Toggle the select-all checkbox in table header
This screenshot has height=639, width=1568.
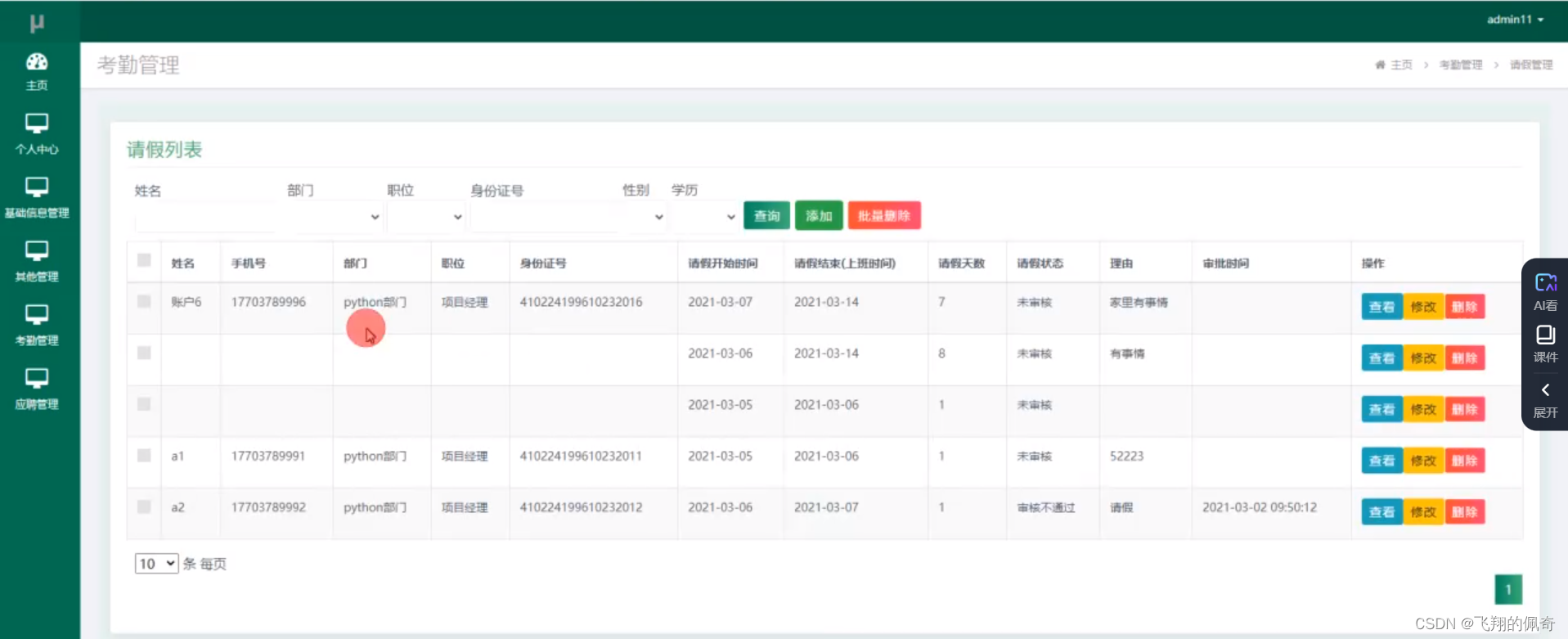144,260
